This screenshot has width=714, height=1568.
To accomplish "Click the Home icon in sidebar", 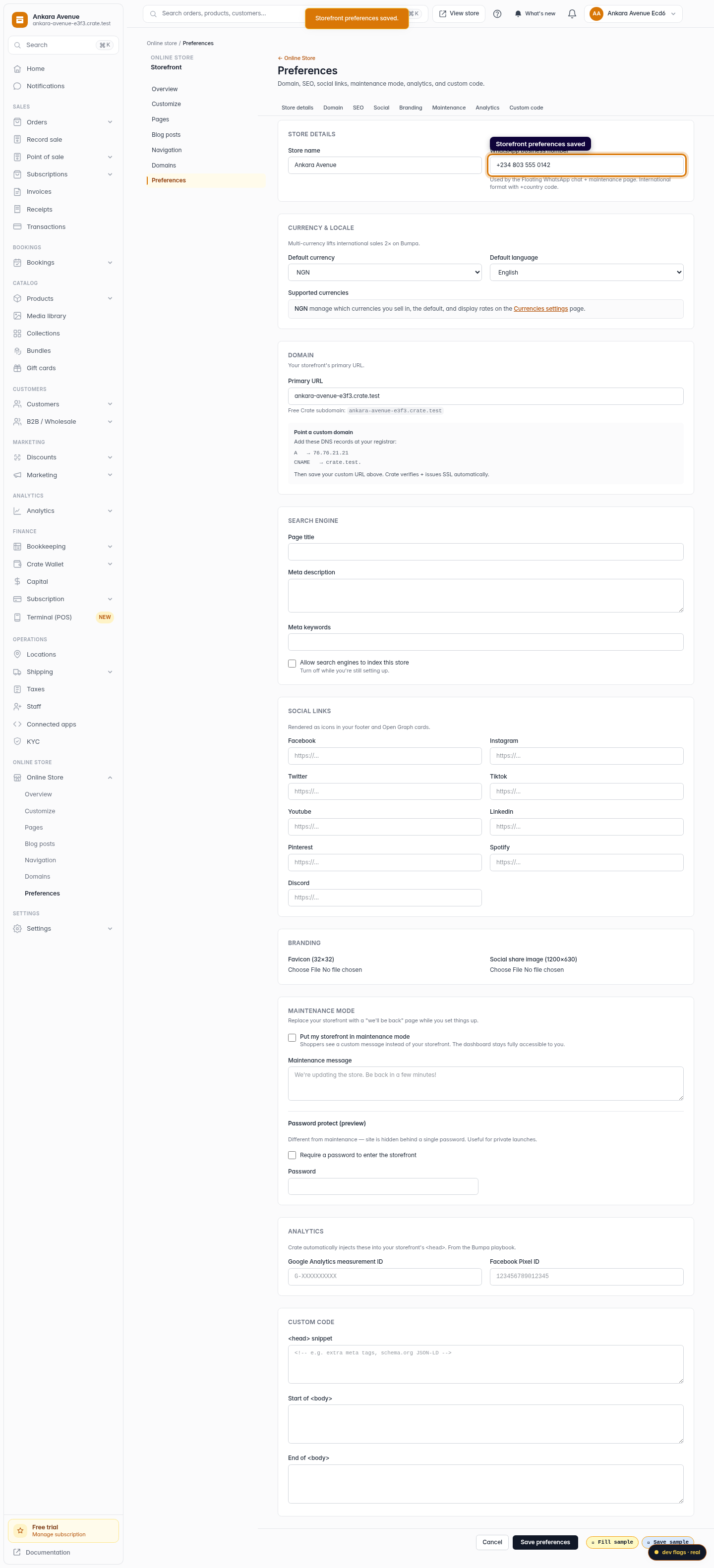I will click(x=17, y=69).
